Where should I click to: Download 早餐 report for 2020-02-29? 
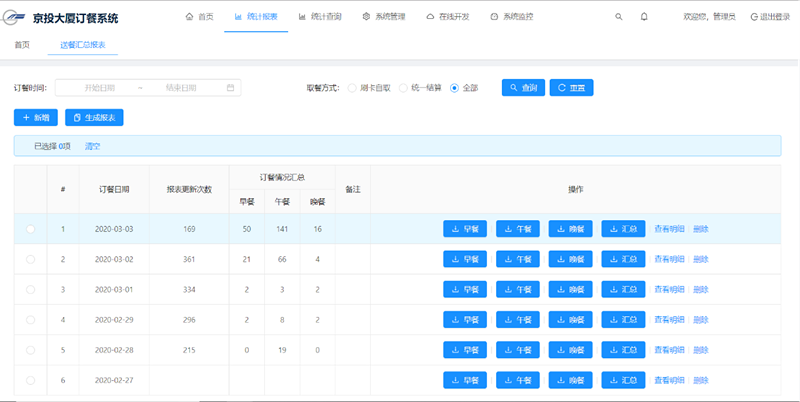click(465, 320)
